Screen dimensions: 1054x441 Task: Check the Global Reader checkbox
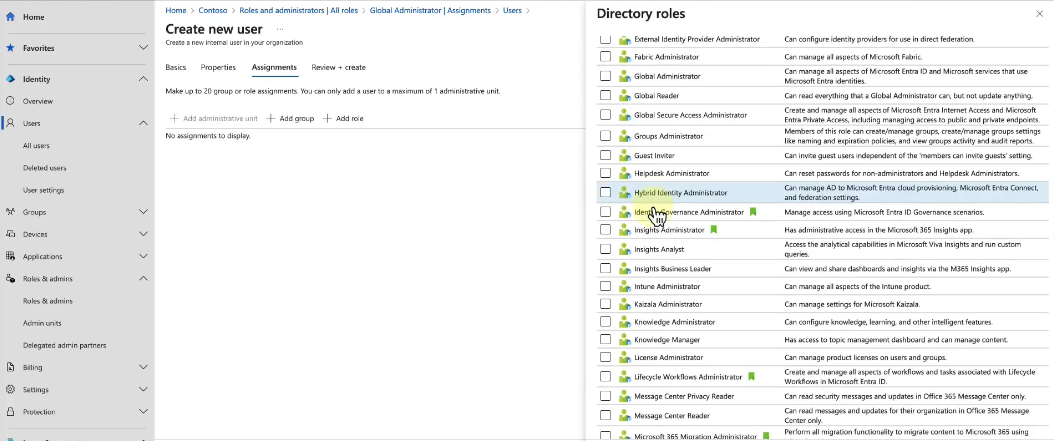(x=606, y=95)
